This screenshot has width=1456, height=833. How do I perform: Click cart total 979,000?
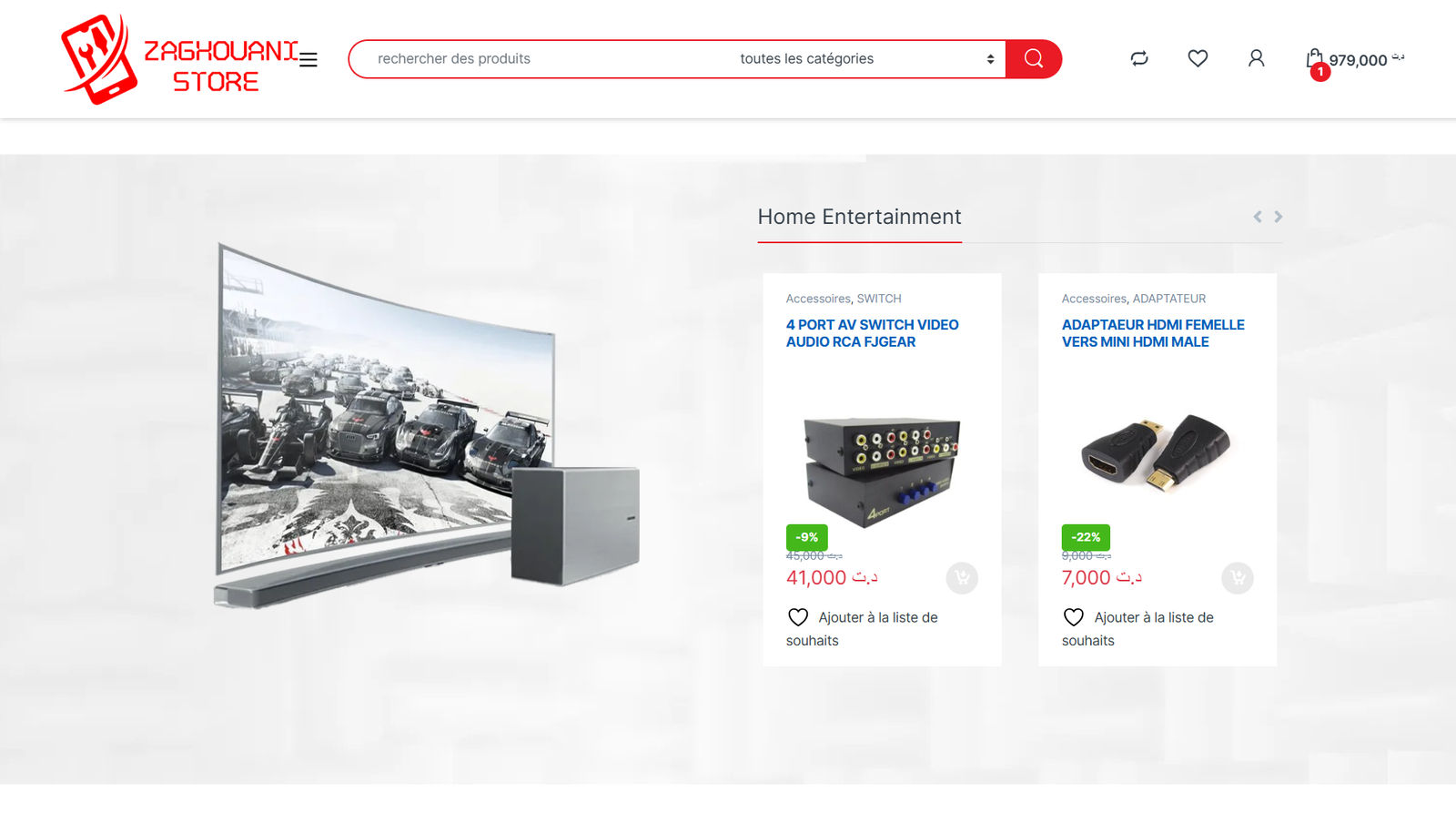[1367, 60]
